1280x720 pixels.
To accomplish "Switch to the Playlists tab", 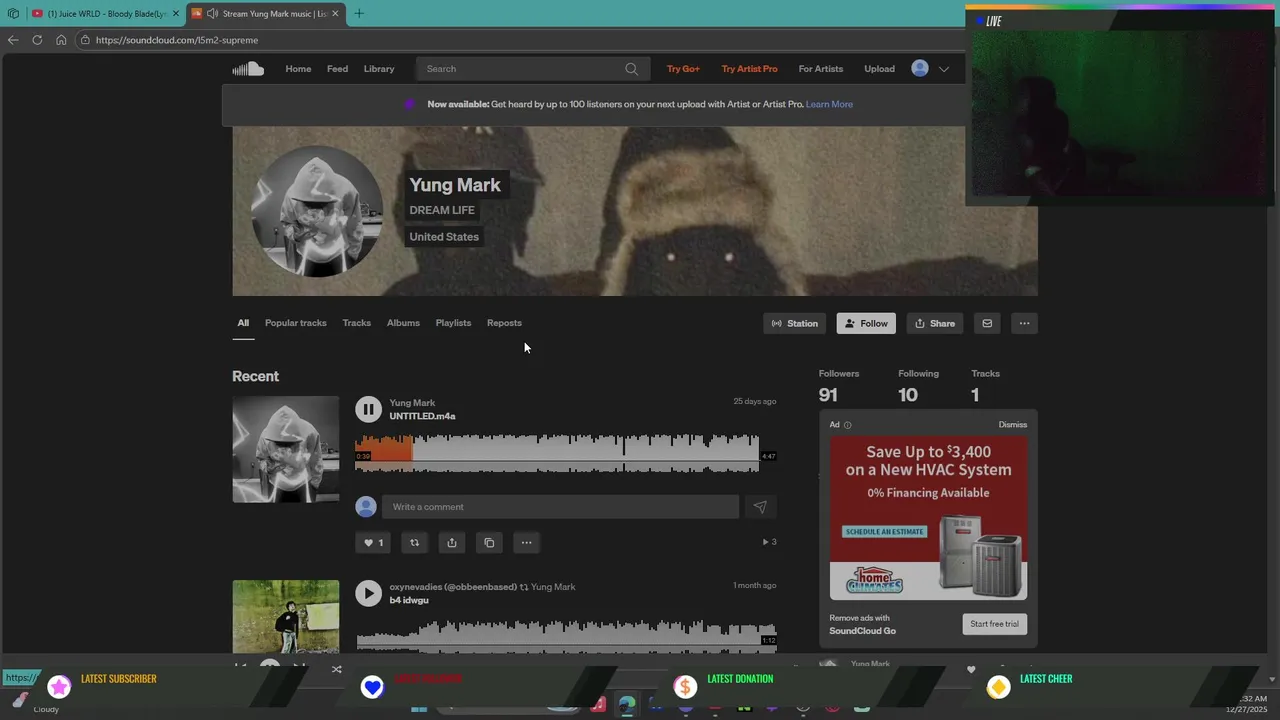I will [453, 323].
